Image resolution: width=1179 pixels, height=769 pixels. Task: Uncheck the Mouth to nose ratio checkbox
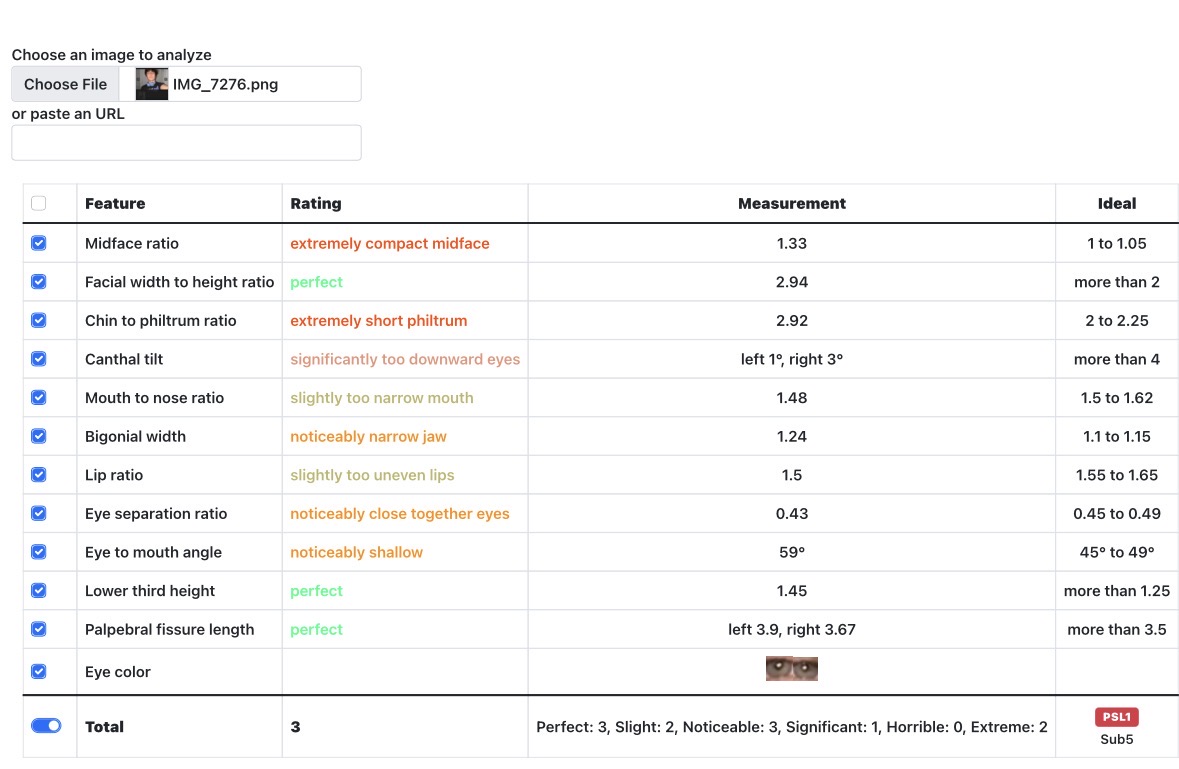[39, 397]
